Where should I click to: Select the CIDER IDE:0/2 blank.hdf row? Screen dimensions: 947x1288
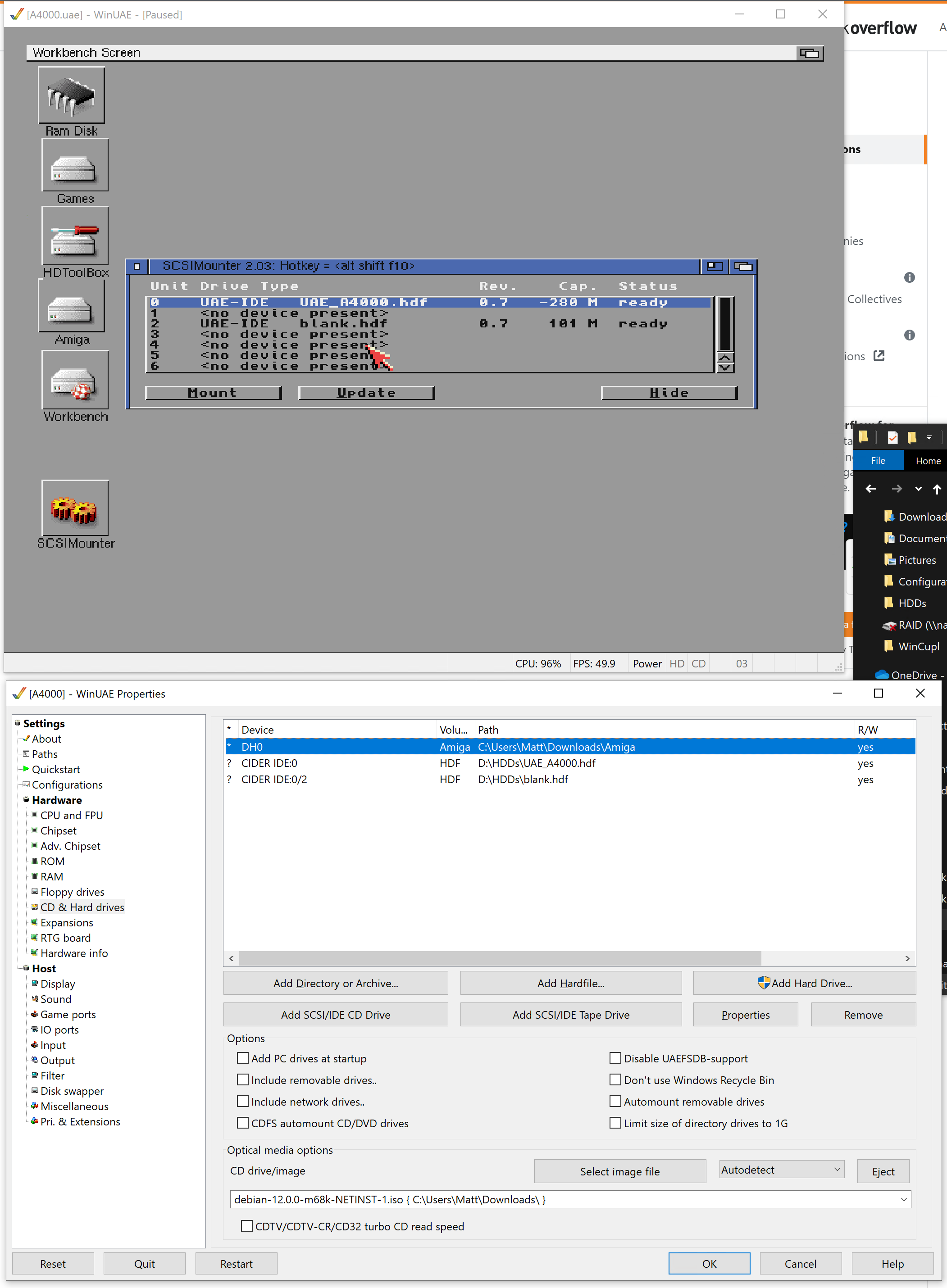pos(569,779)
